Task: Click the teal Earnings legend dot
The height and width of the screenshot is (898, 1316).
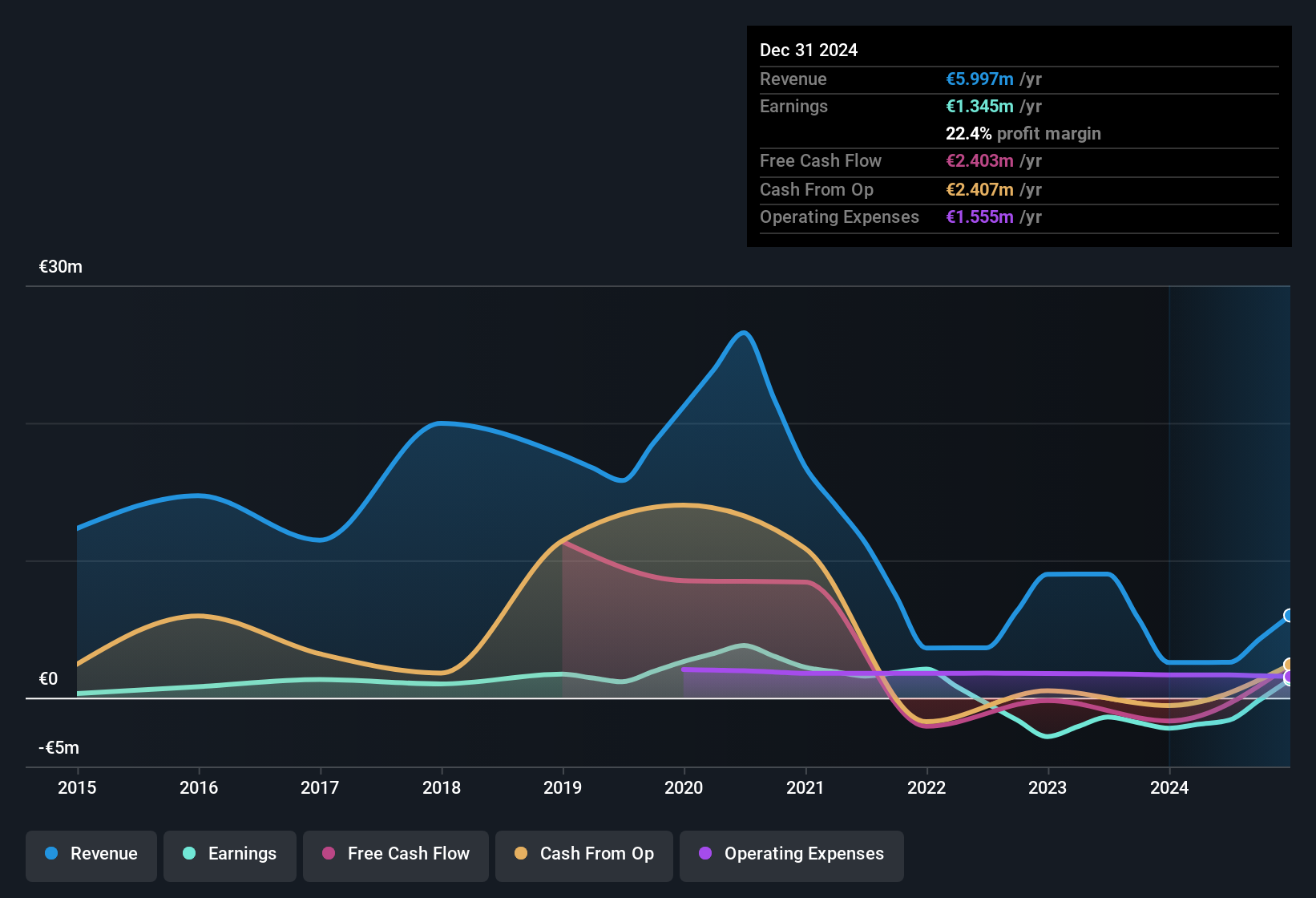Action: tap(189, 853)
